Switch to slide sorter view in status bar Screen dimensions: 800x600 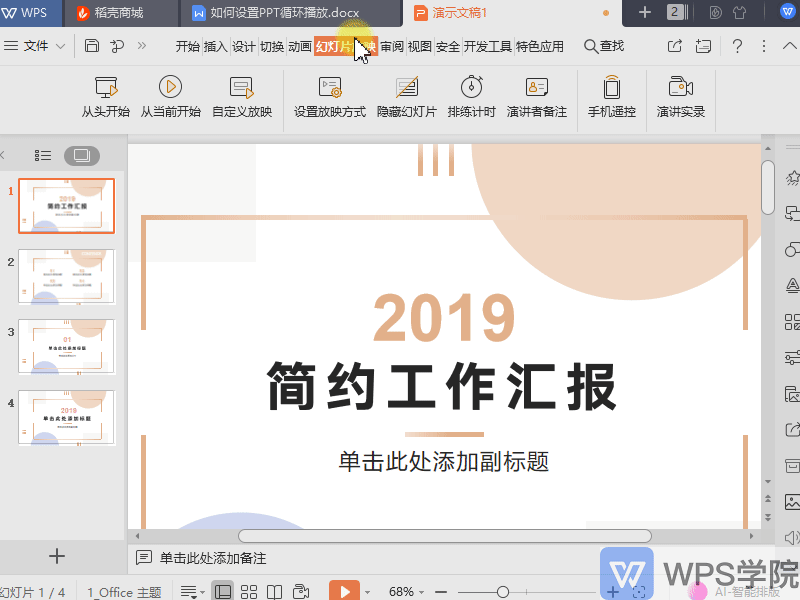click(248, 590)
